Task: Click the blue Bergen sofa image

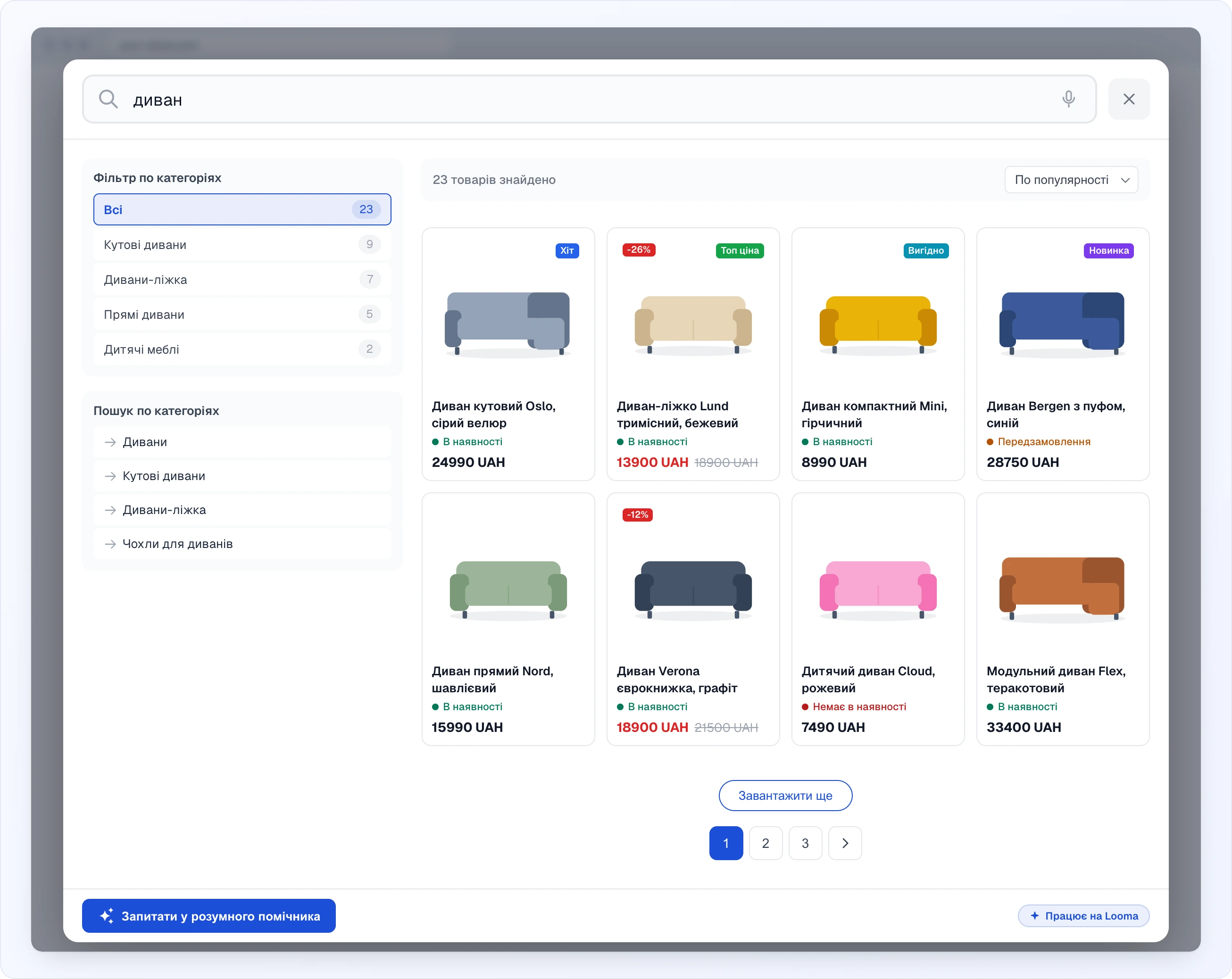Action: point(1062,324)
